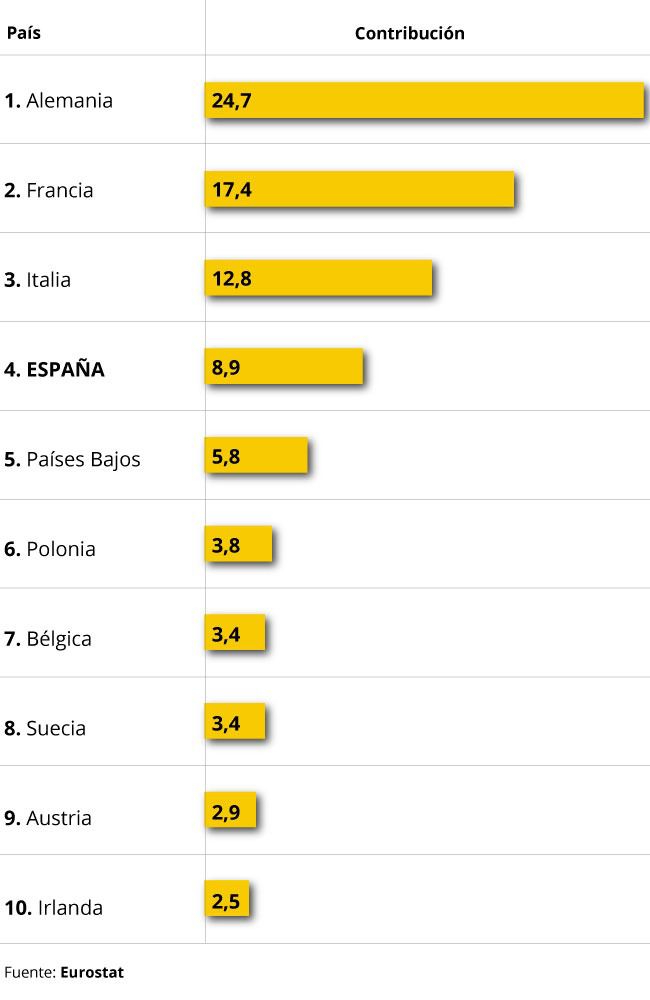Viewport: 650px width, 1000px height.
Task: Select the Francia bar showing 17,4
Action: click(x=359, y=189)
